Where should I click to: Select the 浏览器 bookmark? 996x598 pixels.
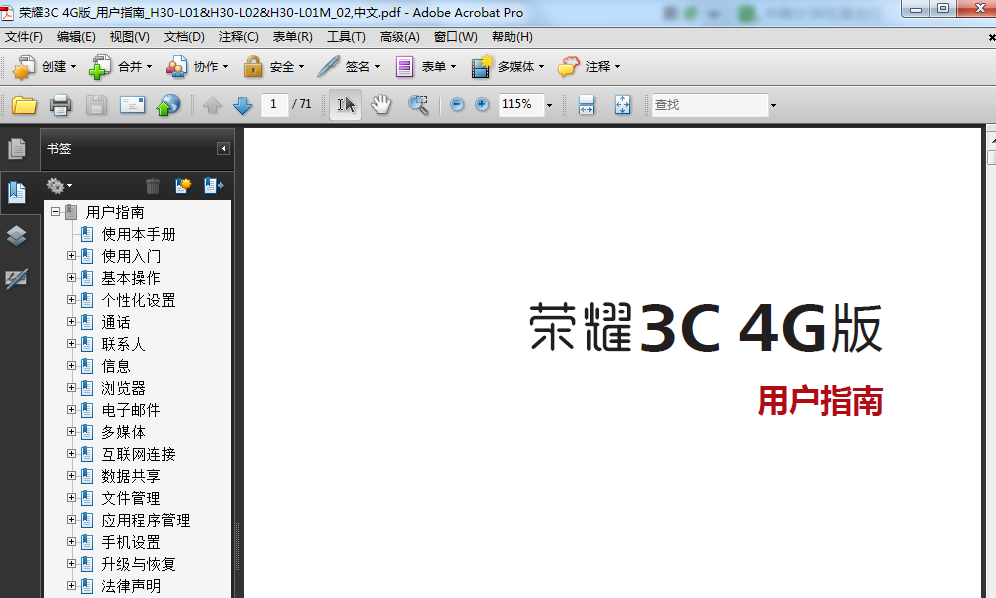pyautogui.click(x=123, y=388)
